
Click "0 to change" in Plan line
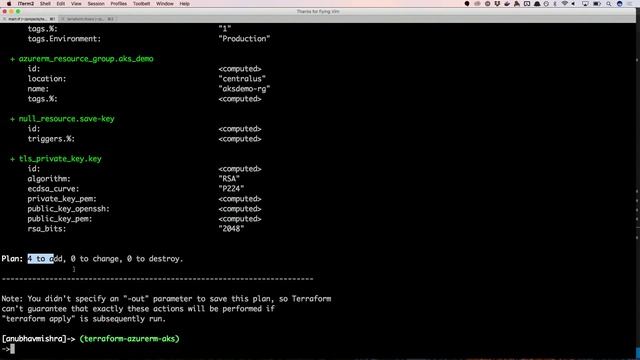(95, 259)
